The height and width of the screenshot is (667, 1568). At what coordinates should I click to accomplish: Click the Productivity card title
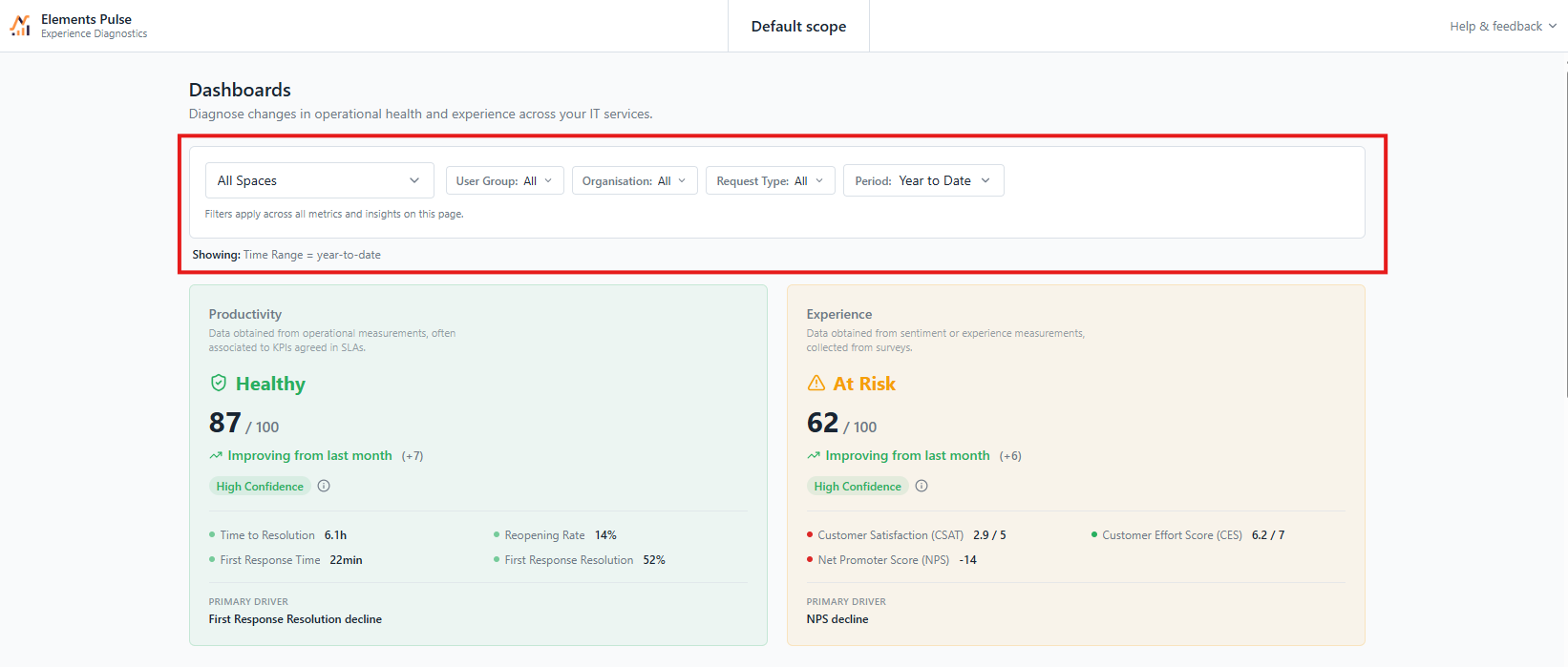[x=245, y=314]
